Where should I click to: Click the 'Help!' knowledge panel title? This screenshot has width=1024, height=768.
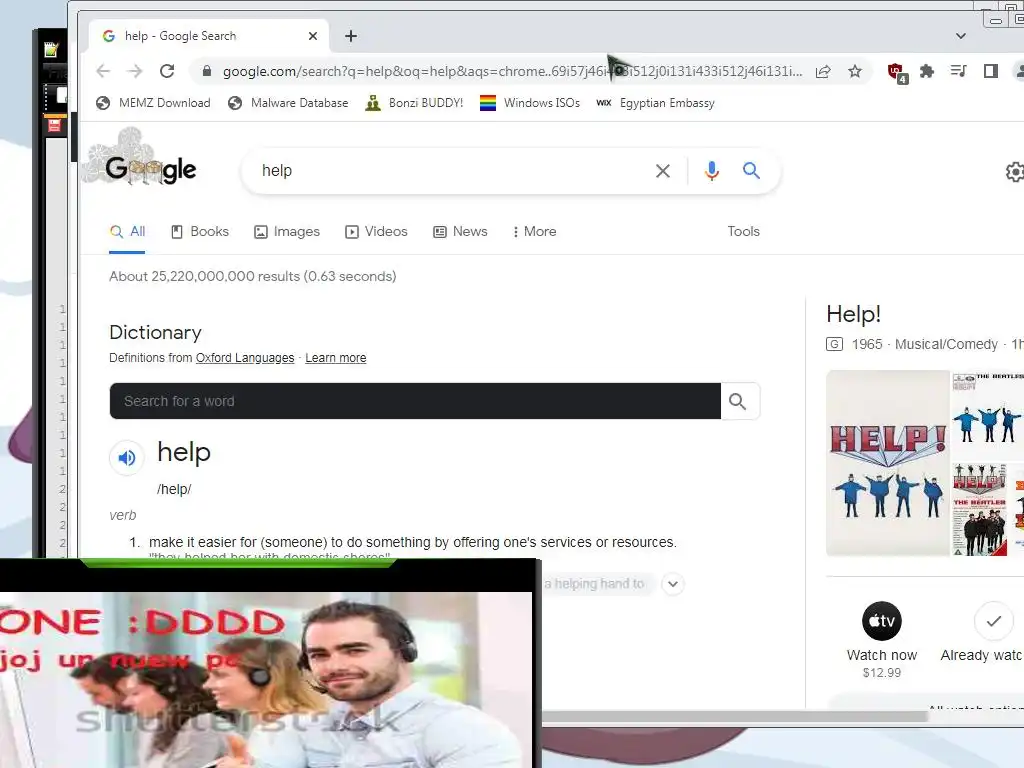coord(854,314)
